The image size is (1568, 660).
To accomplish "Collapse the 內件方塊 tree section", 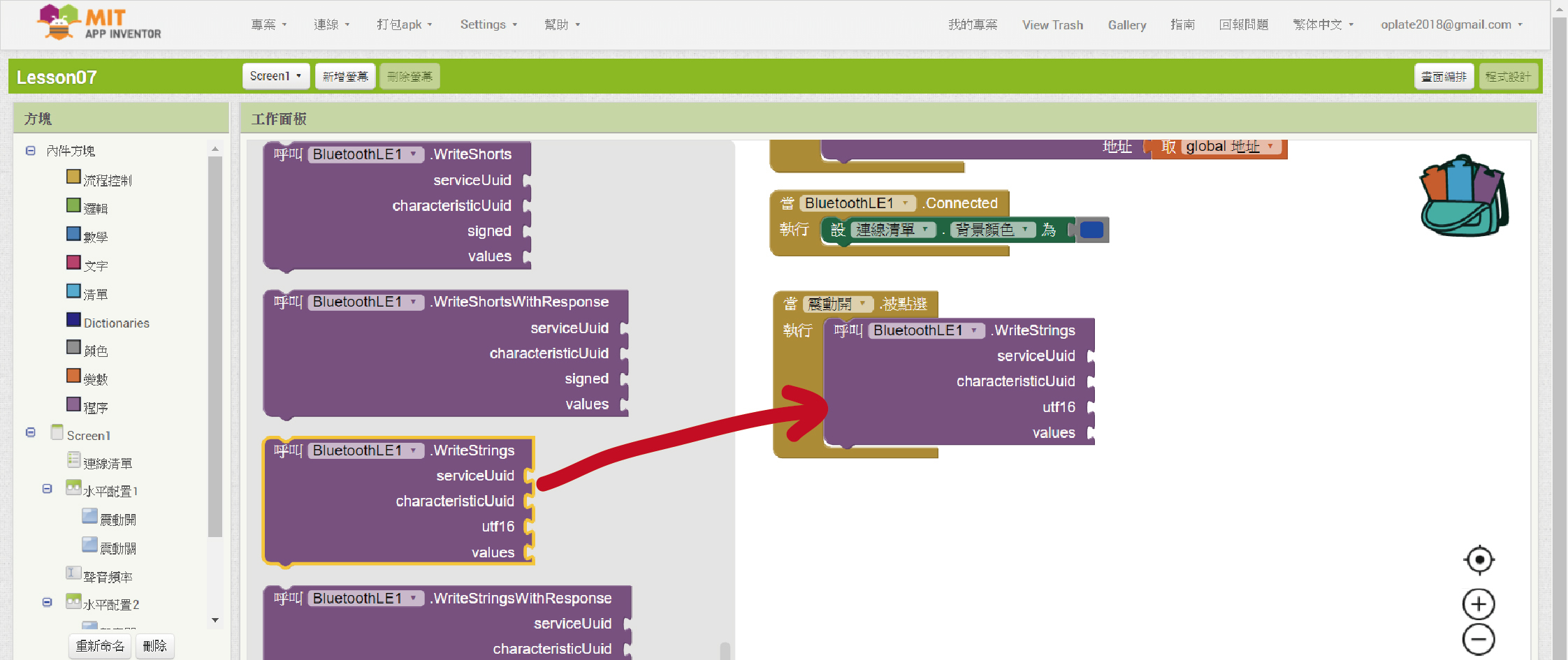I will point(31,151).
